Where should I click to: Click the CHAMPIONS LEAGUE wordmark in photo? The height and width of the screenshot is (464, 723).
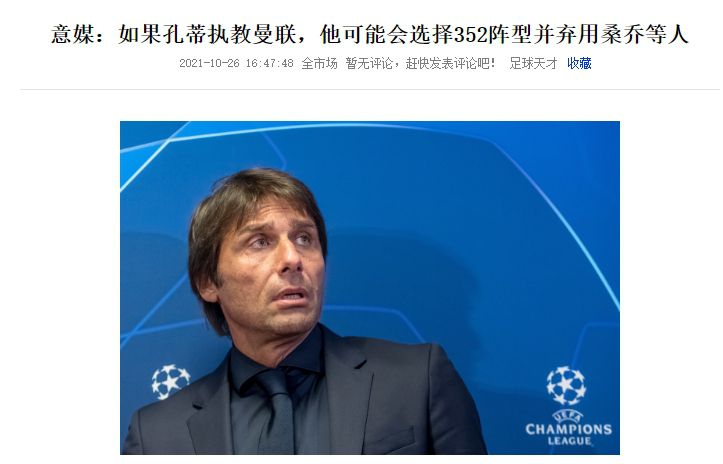tap(569, 434)
